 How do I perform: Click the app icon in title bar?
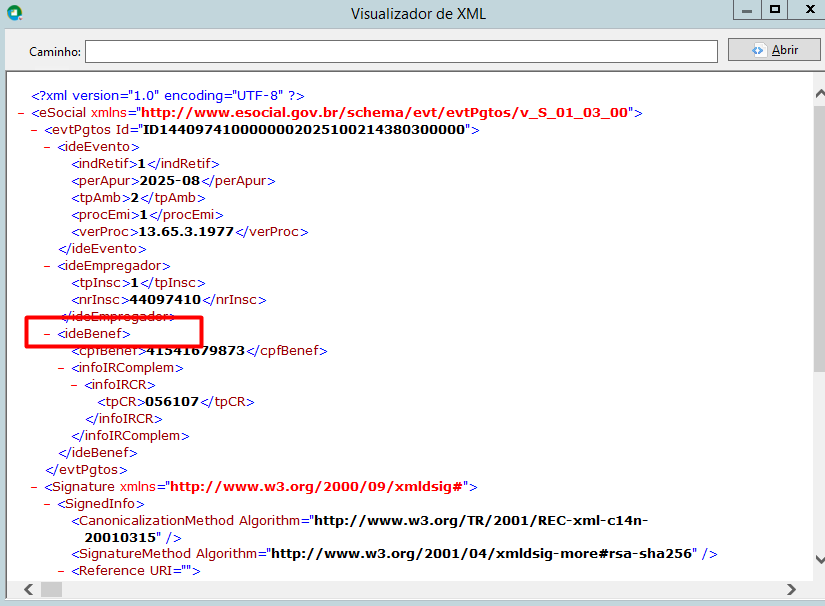[15, 13]
